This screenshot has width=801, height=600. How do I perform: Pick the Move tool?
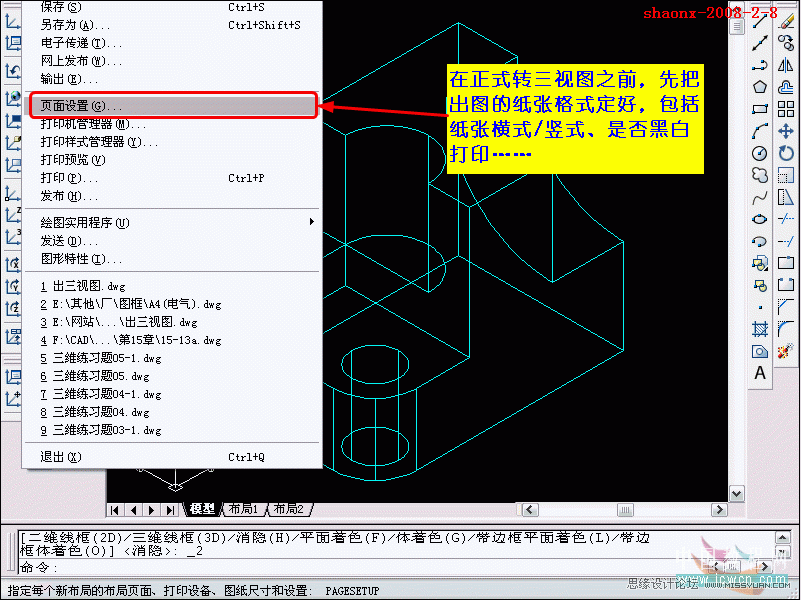(786, 131)
